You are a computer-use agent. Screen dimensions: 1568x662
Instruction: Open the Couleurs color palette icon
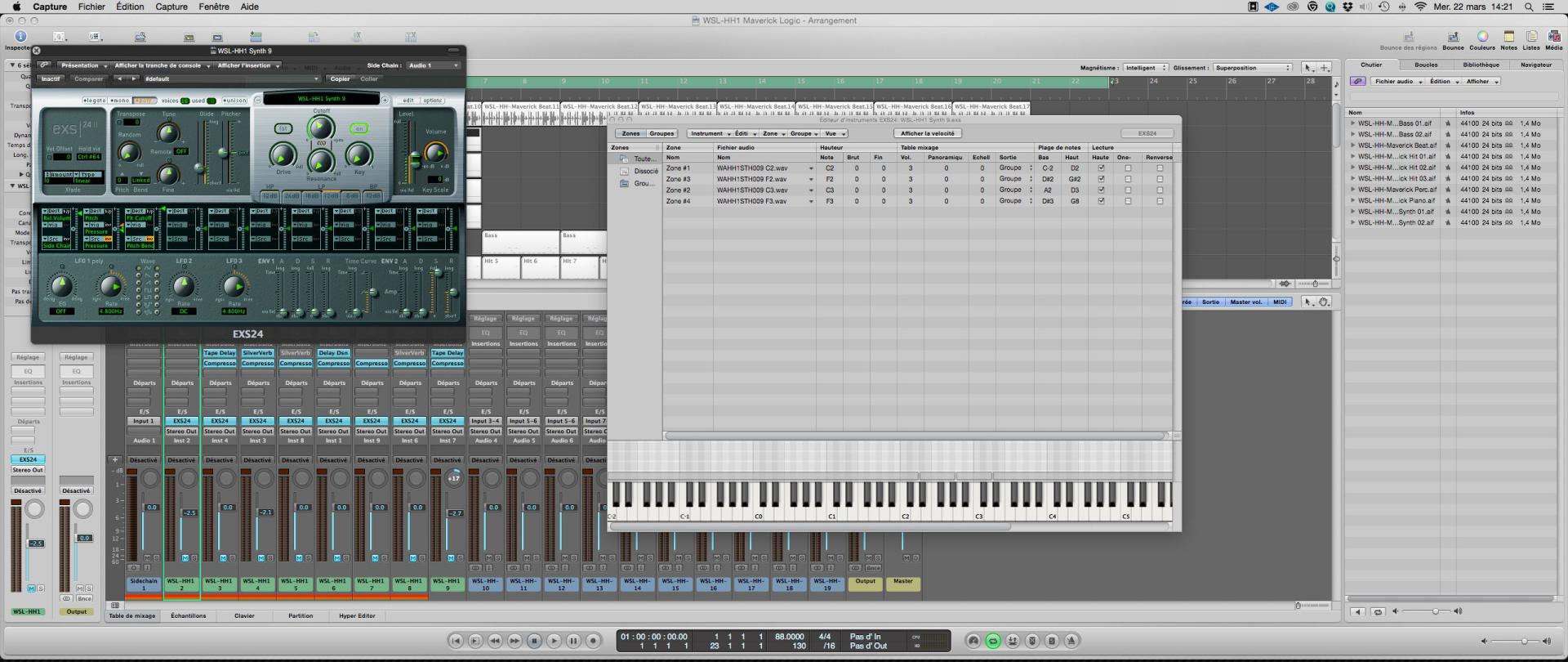(x=1482, y=37)
